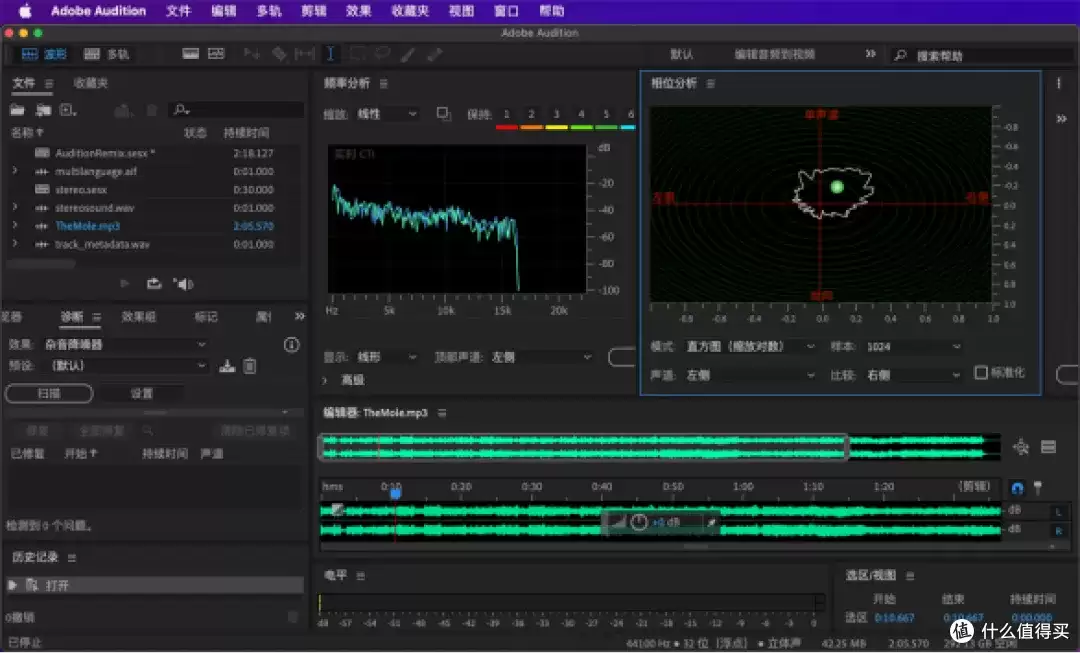Select the Move tool in toolbar
1080x654 pixels.
click(251, 54)
